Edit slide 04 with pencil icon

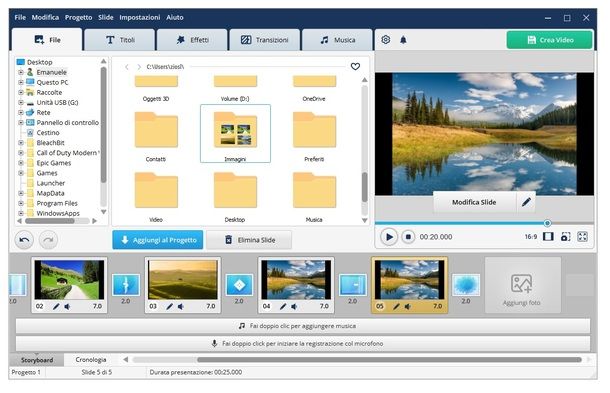(x=283, y=307)
